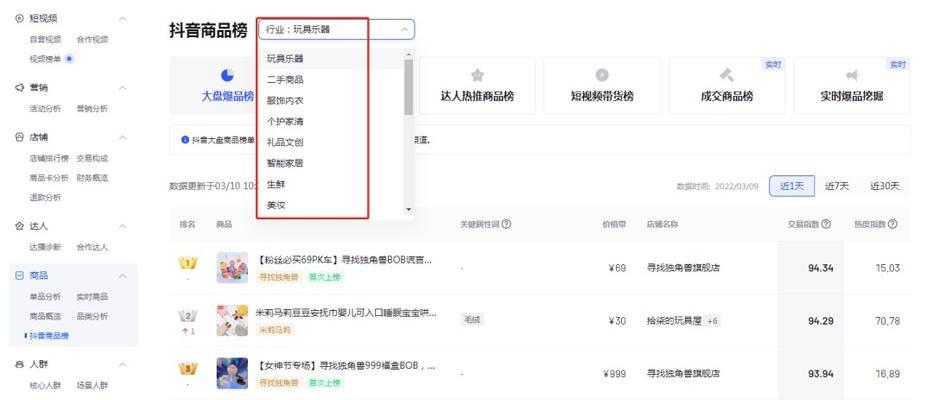
Task: Click the bronze rank 3 crown badge
Action: click(x=188, y=369)
